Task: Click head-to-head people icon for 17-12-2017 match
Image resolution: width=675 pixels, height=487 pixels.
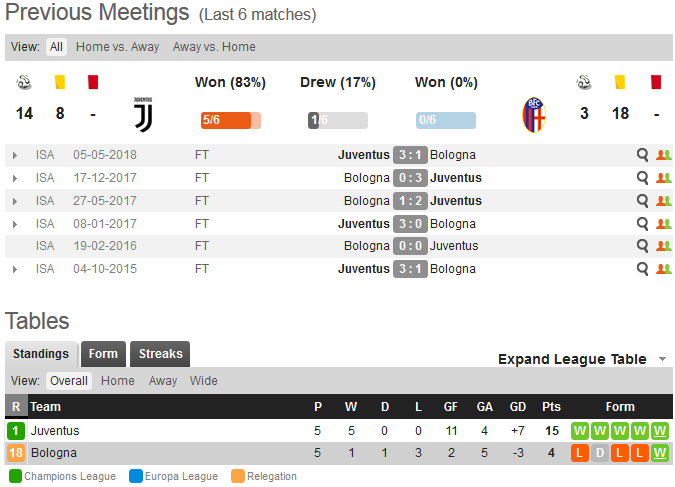Action: tap(663, 178)
